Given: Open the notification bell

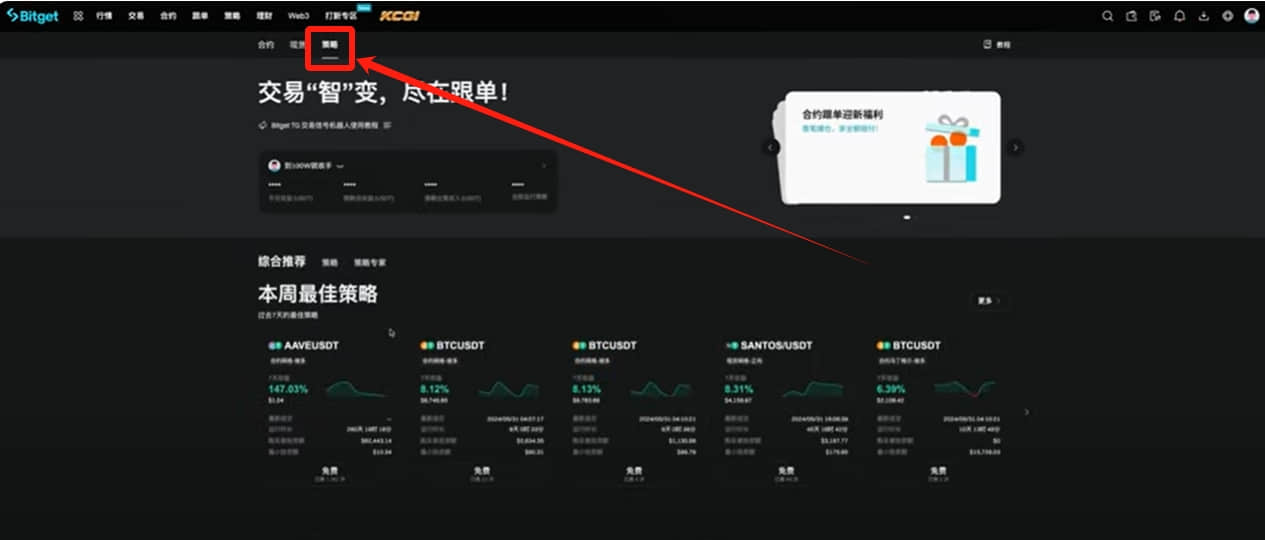Looking at the screenshot, I should (1179, 16).
